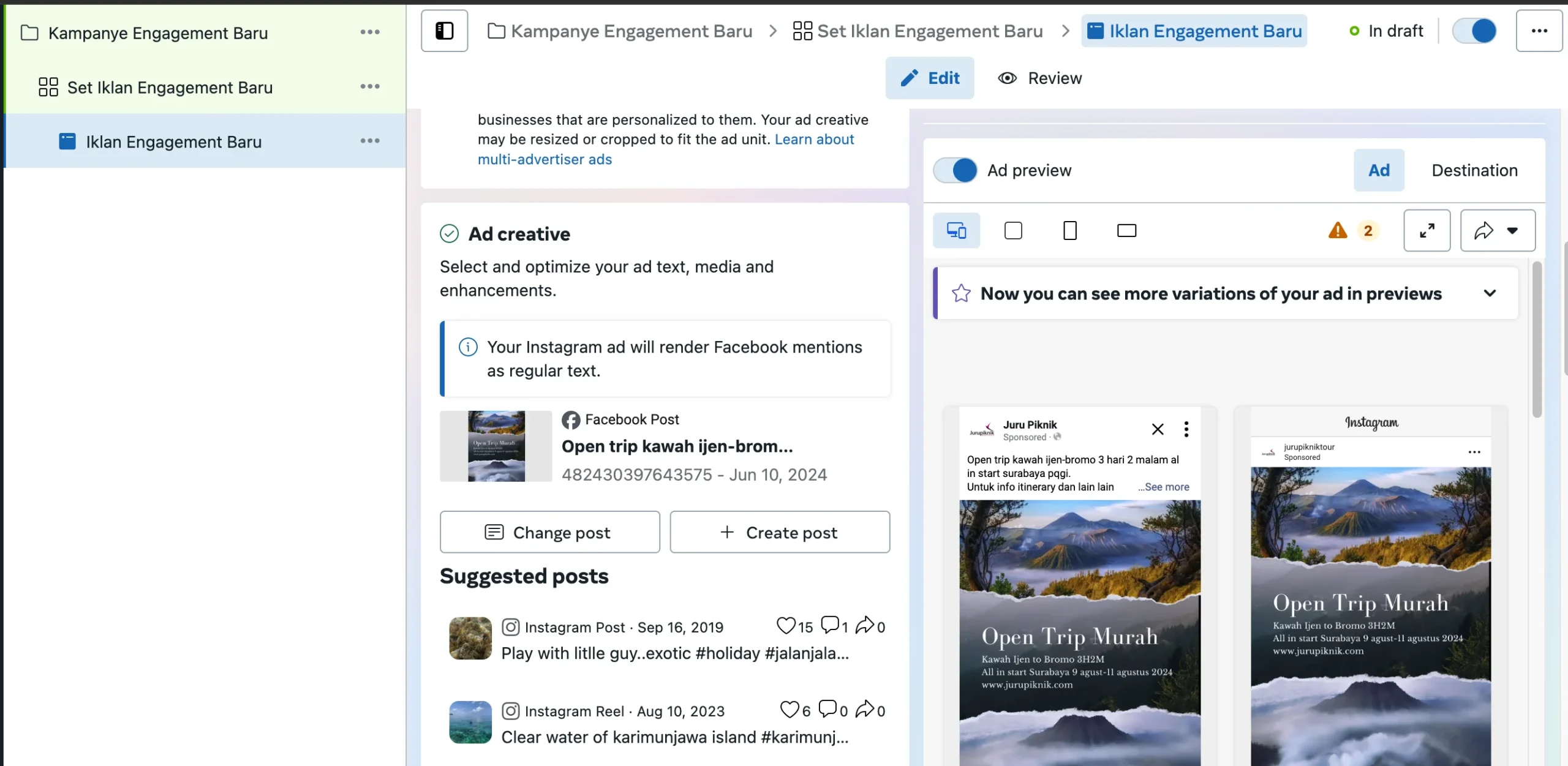Click the preview panel vertical scrollbar
The image size is (1568, 766).
click(x=1536, y=340)
